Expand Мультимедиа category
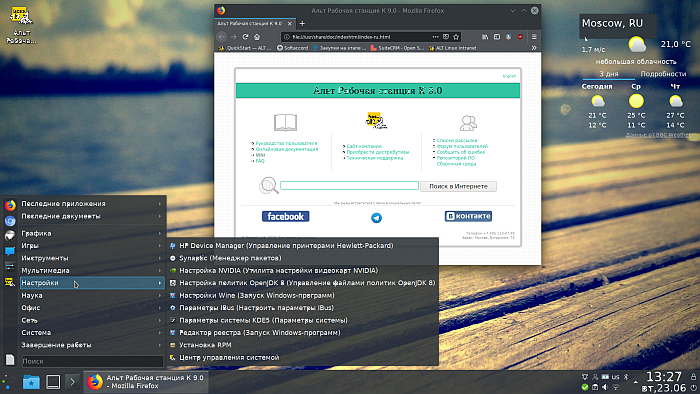 point(92,270)
